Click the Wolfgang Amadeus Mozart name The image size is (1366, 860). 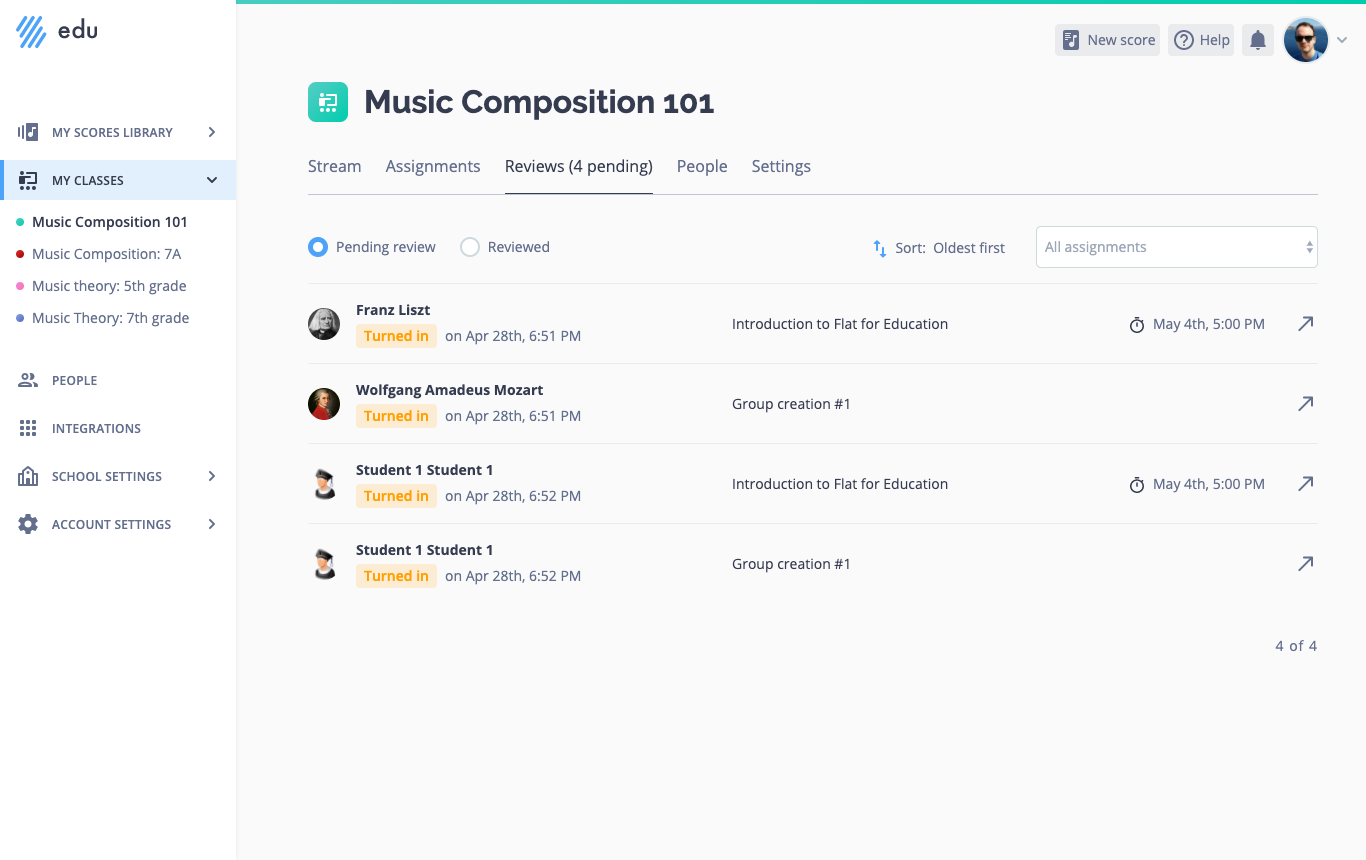point(450,390)
